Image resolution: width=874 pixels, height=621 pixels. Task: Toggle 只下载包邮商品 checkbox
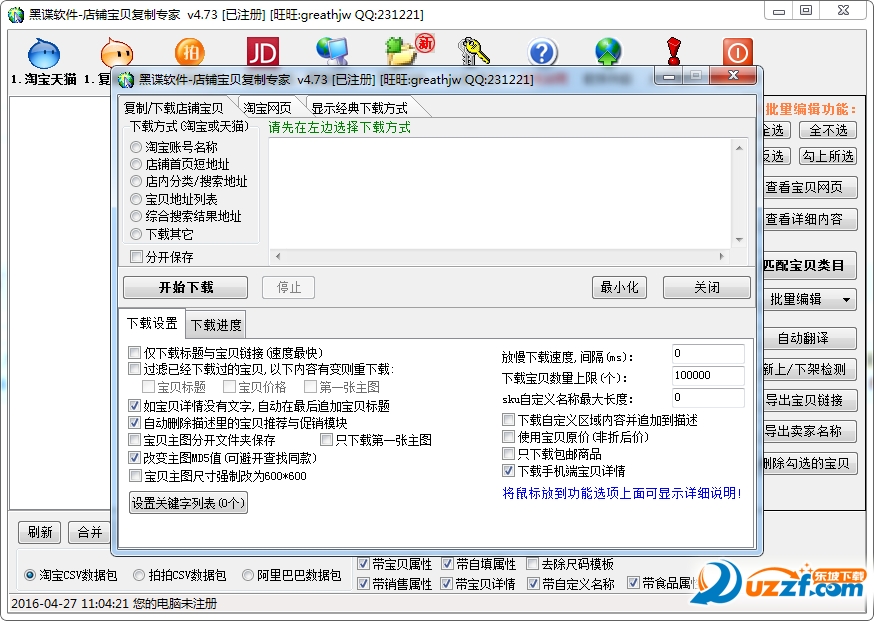(x=509, y=454)
